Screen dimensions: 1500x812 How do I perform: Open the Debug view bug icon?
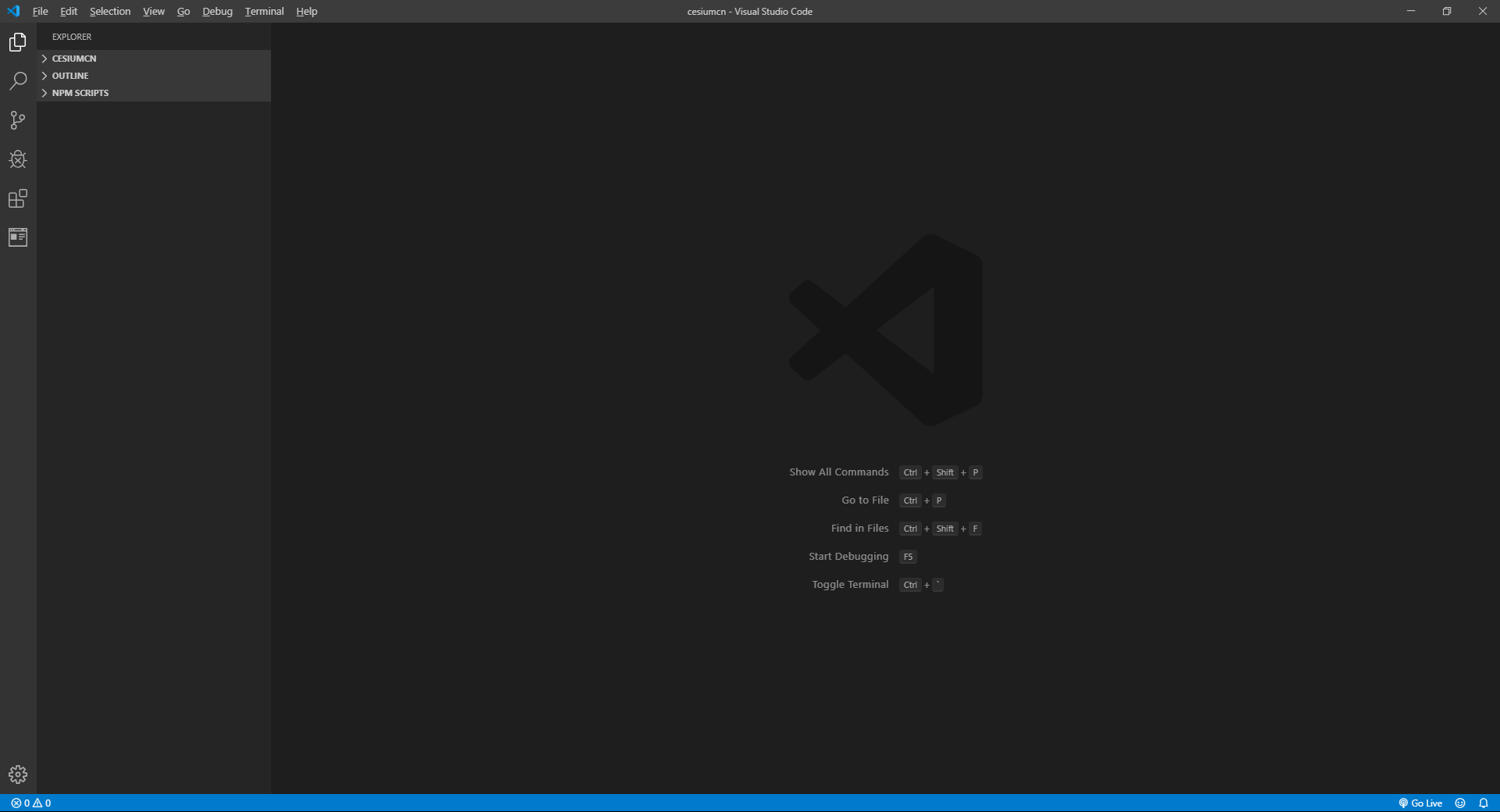pos(18,159)
